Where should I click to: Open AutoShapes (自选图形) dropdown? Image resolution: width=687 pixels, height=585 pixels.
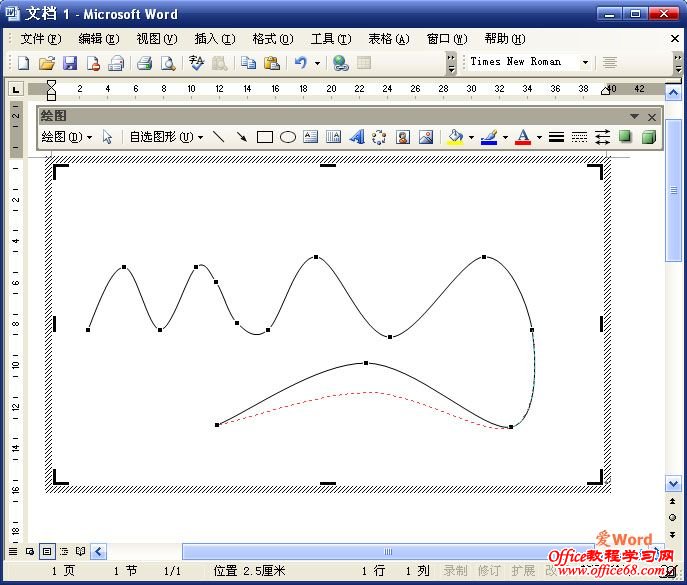pyautogui.click(x=166, y=137)
